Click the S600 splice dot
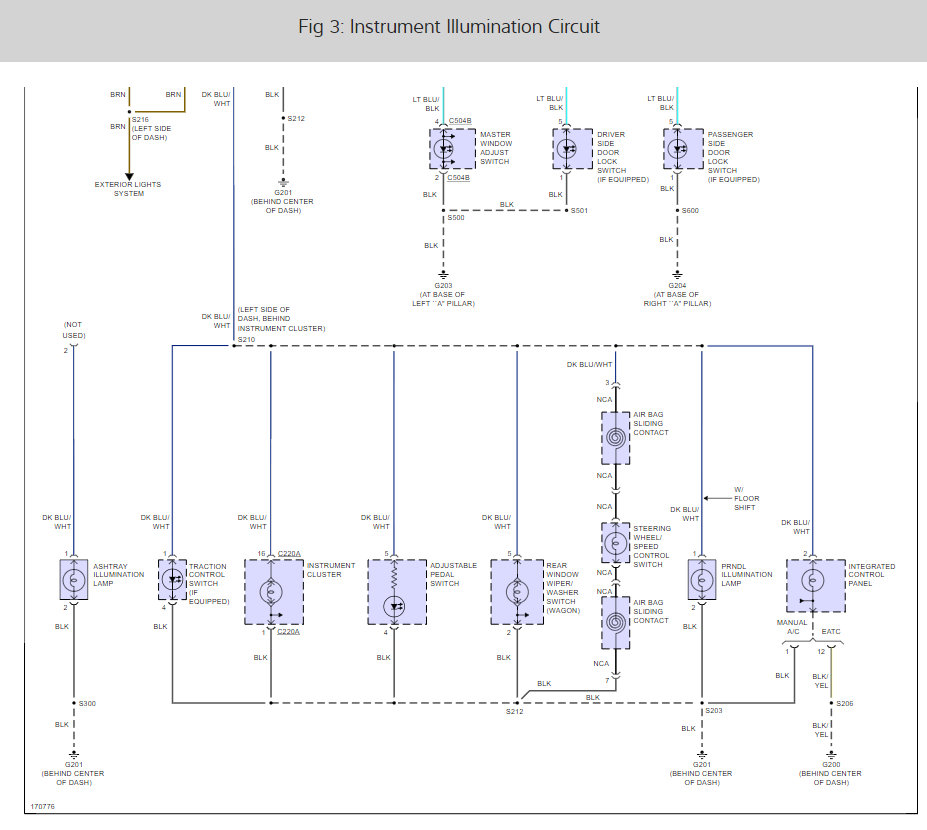 point(678,210)
